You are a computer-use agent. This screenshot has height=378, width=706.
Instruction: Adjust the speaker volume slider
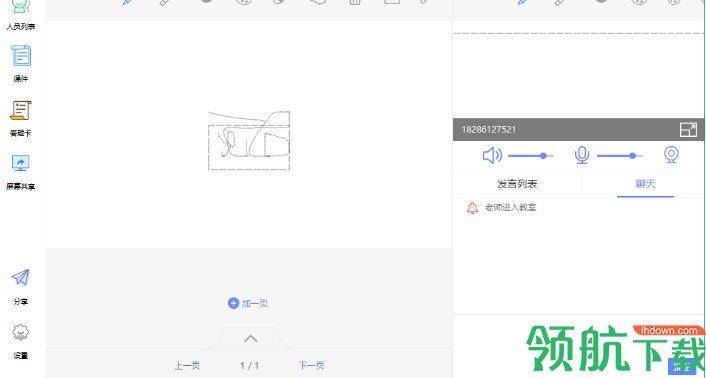click(x=530, y=156)
